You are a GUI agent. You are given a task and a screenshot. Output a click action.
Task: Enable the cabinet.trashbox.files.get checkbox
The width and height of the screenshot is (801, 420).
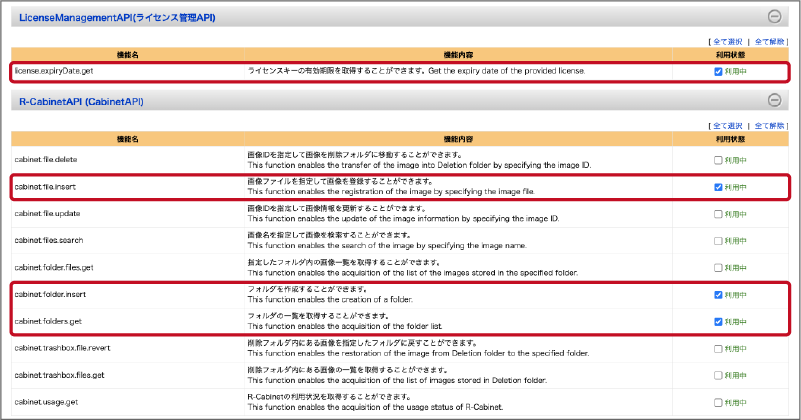click(718, 376)
